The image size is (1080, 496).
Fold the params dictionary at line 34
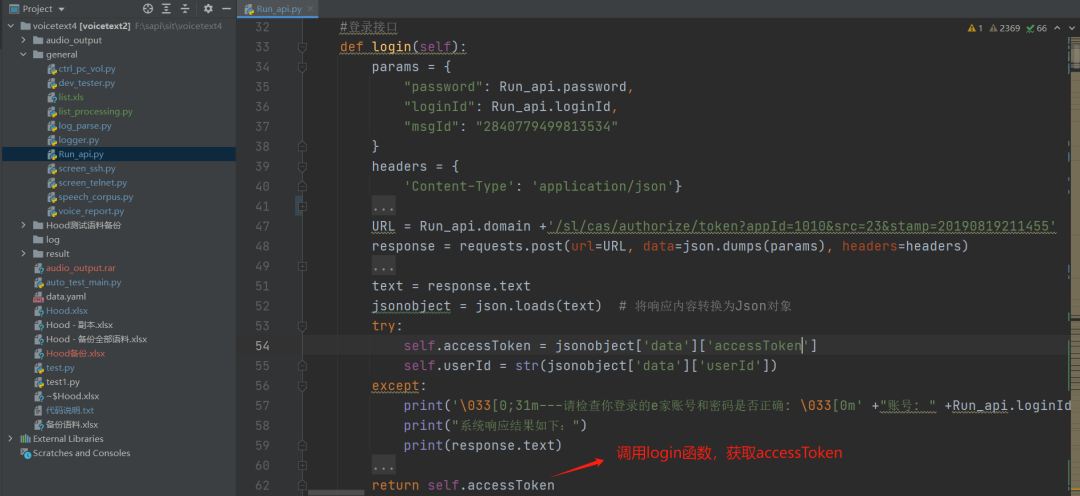coord(302,67)
